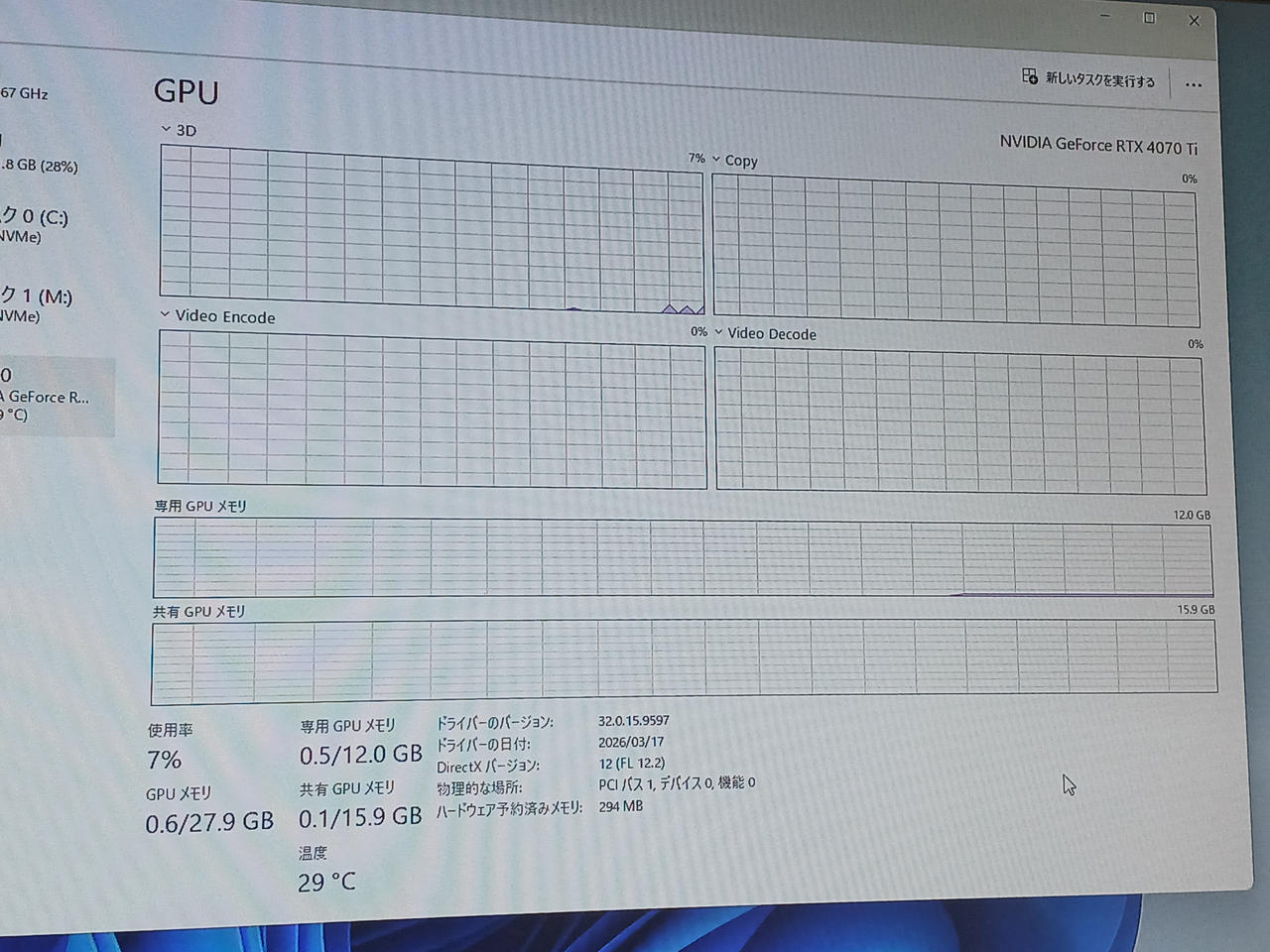The image size is (1270, 952).
Task: Select Disk 0 (C:) in the sidebar
Action: (35, 225)
